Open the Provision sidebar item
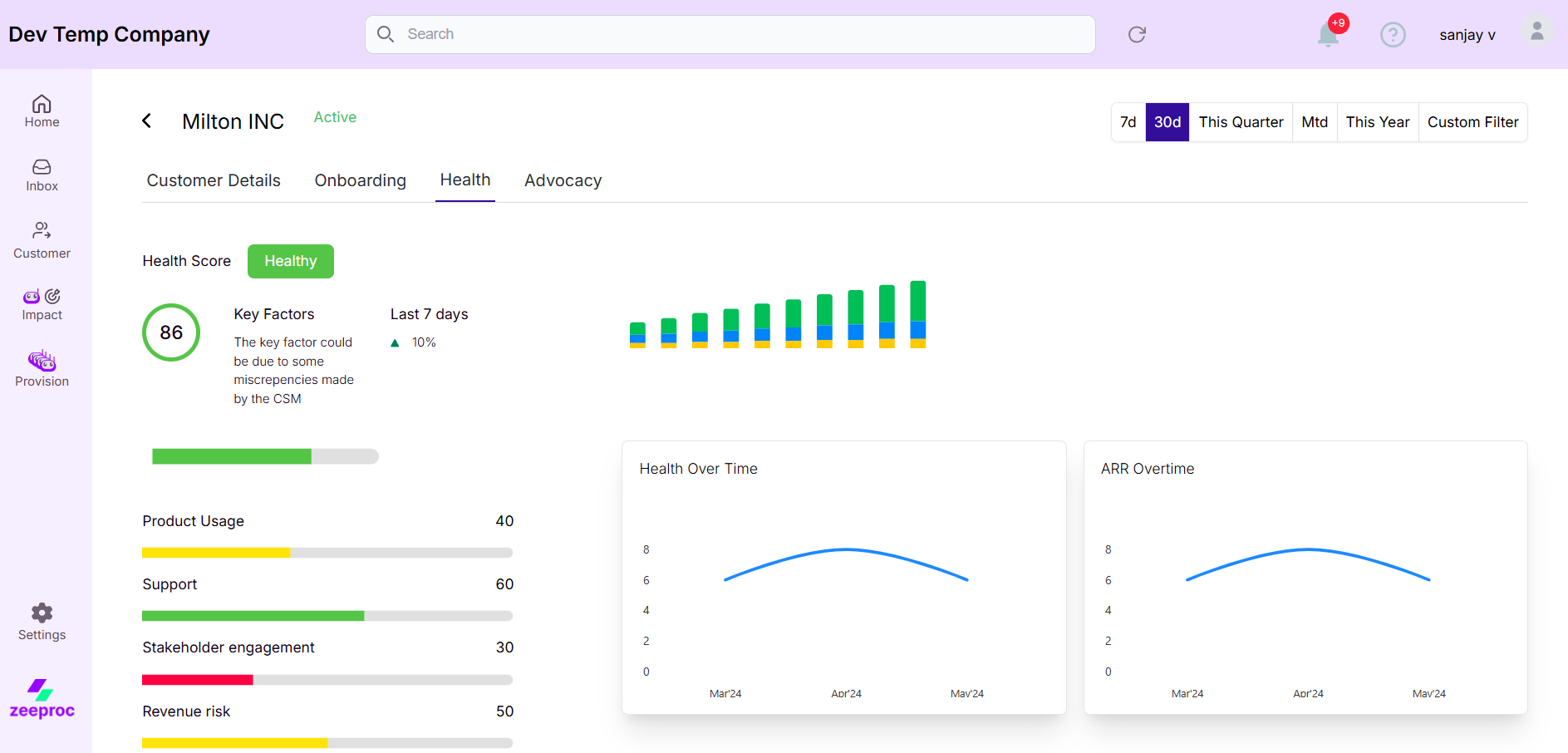 pos(42,369)
